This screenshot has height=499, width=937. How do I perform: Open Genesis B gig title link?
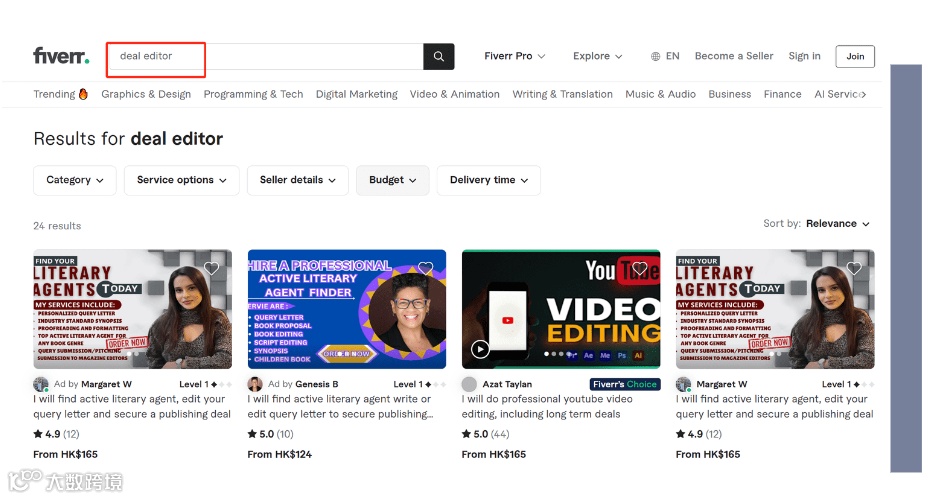click(339, 406)
